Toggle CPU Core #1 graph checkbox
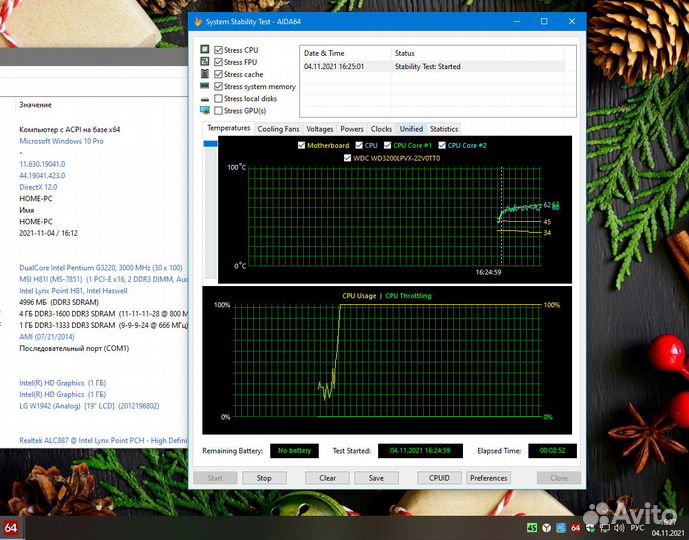This screenshot has height=540, width=689. pos(387,145)
